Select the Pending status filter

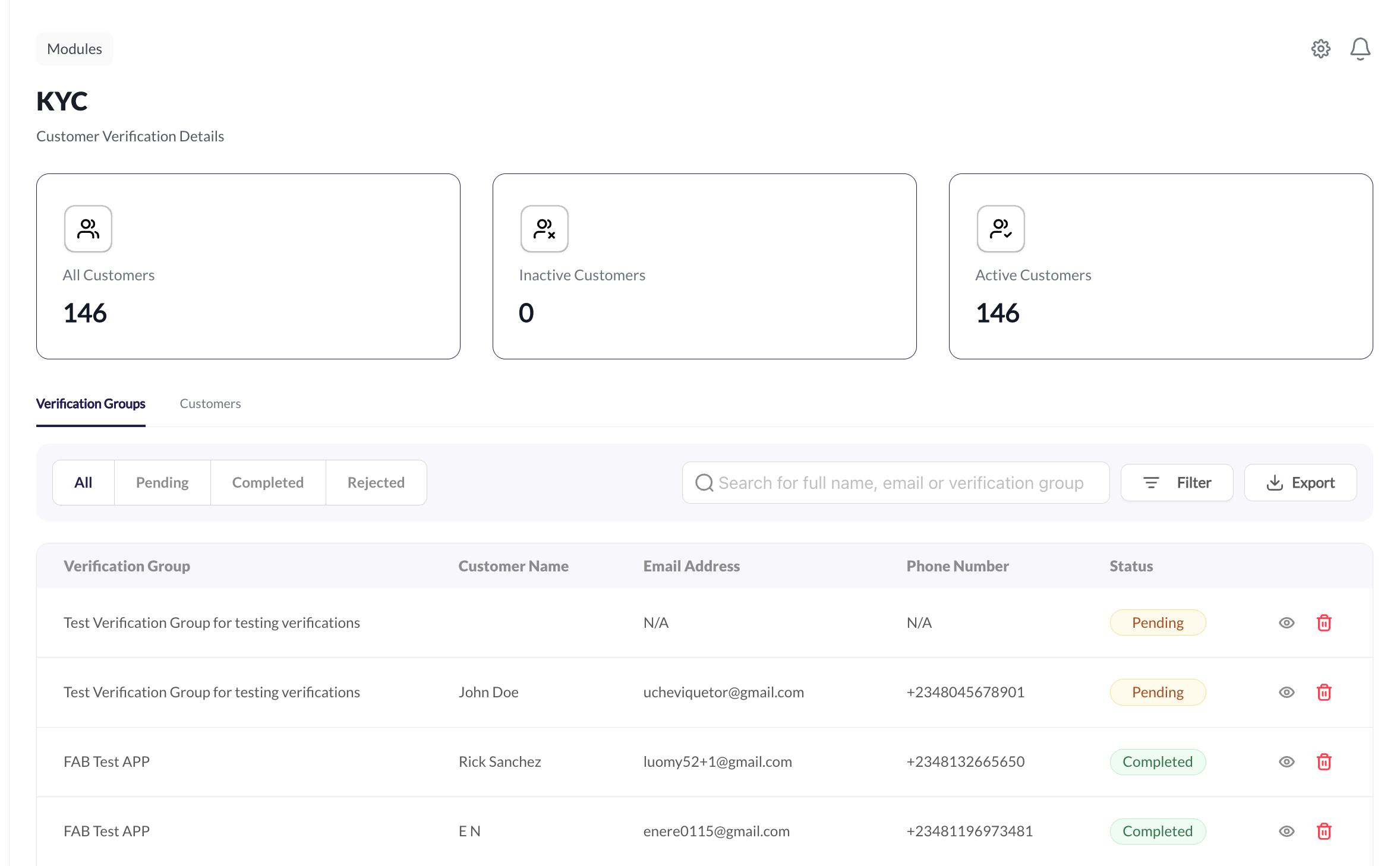pos(162,482)
